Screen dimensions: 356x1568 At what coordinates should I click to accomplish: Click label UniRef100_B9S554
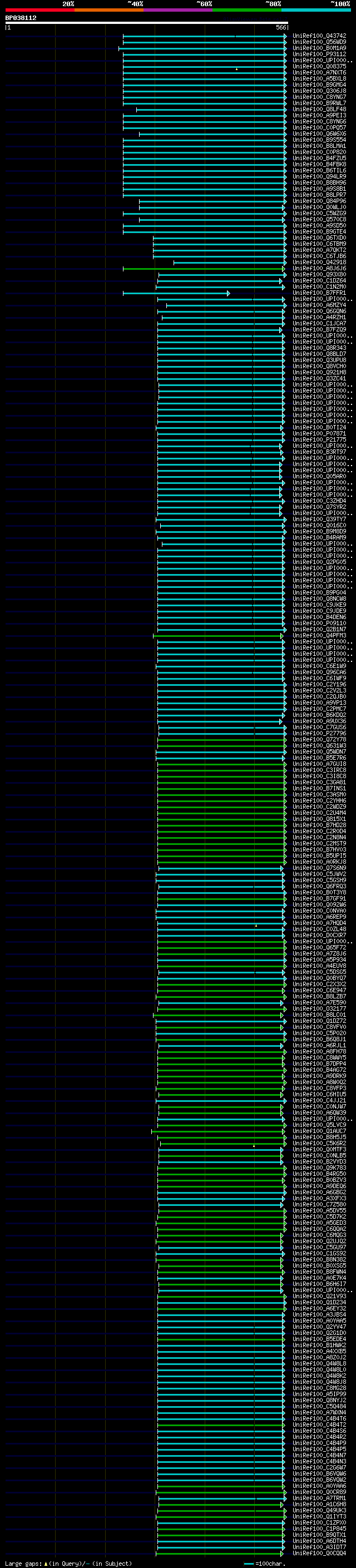(319, 140)
